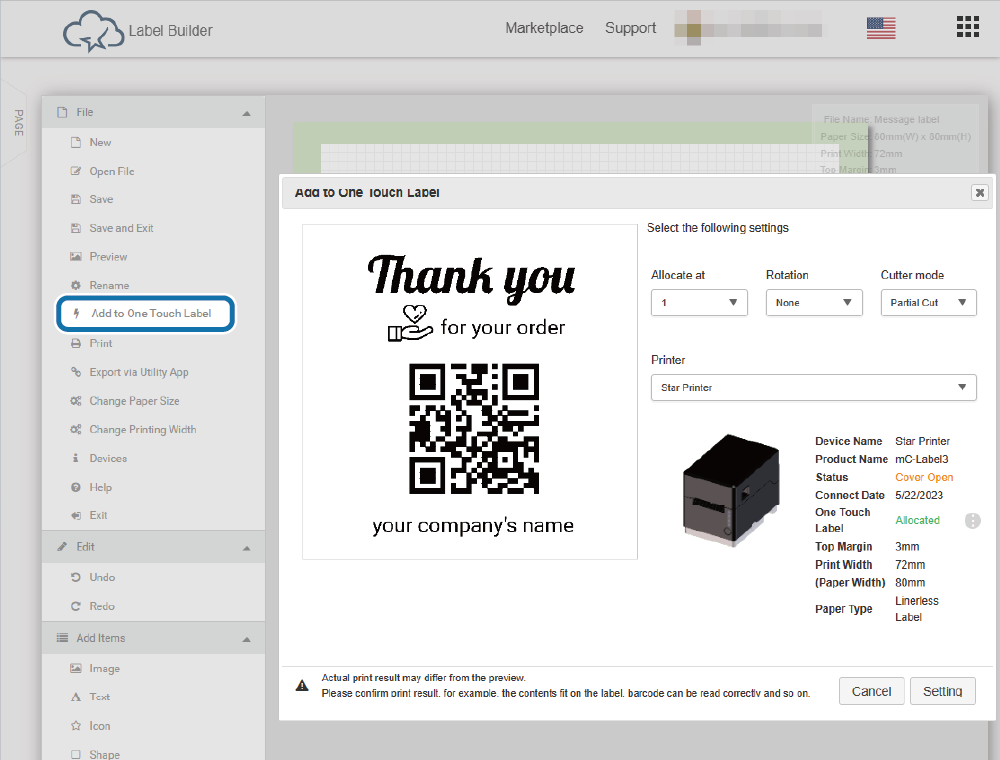Image resolution: width=1000 pixels, height=760 pixels.
Task: Click the label preview thumbnail
Action: coord(470,392)
